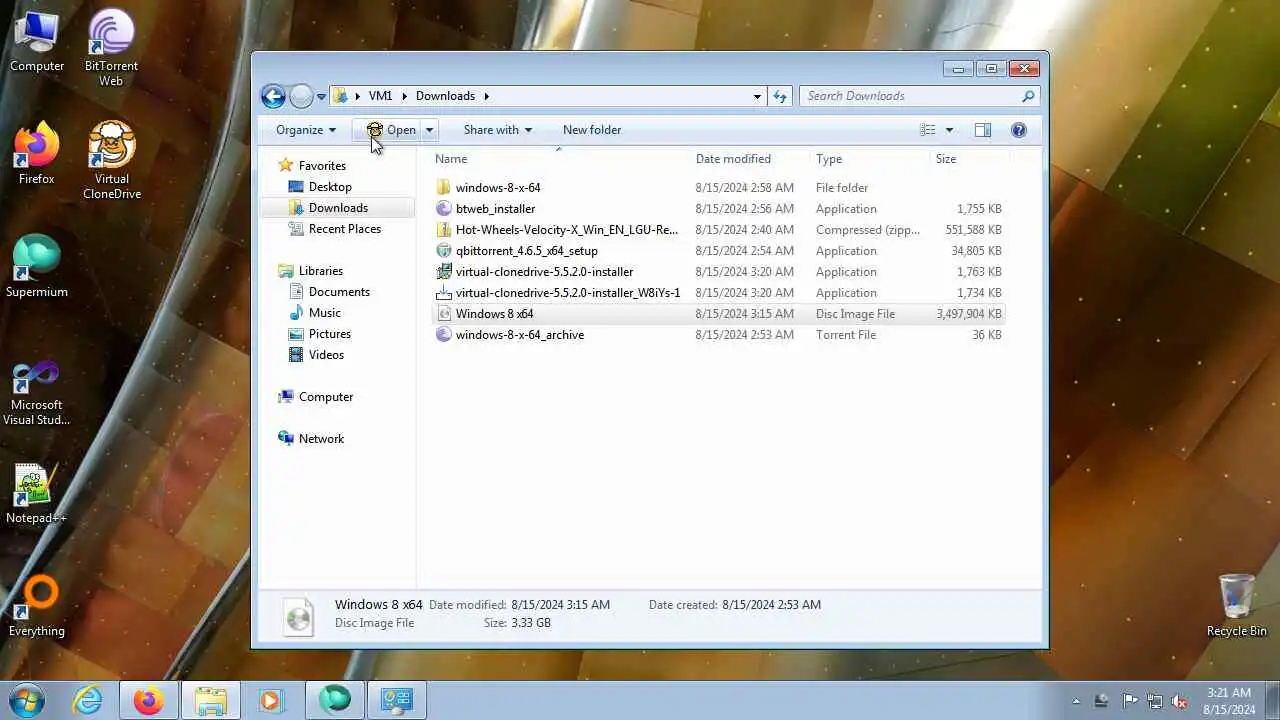The height and width of the screenshot is (720, 1280).
Task: Expand the Open button dropdown arrow
Action: pos(429,130)
